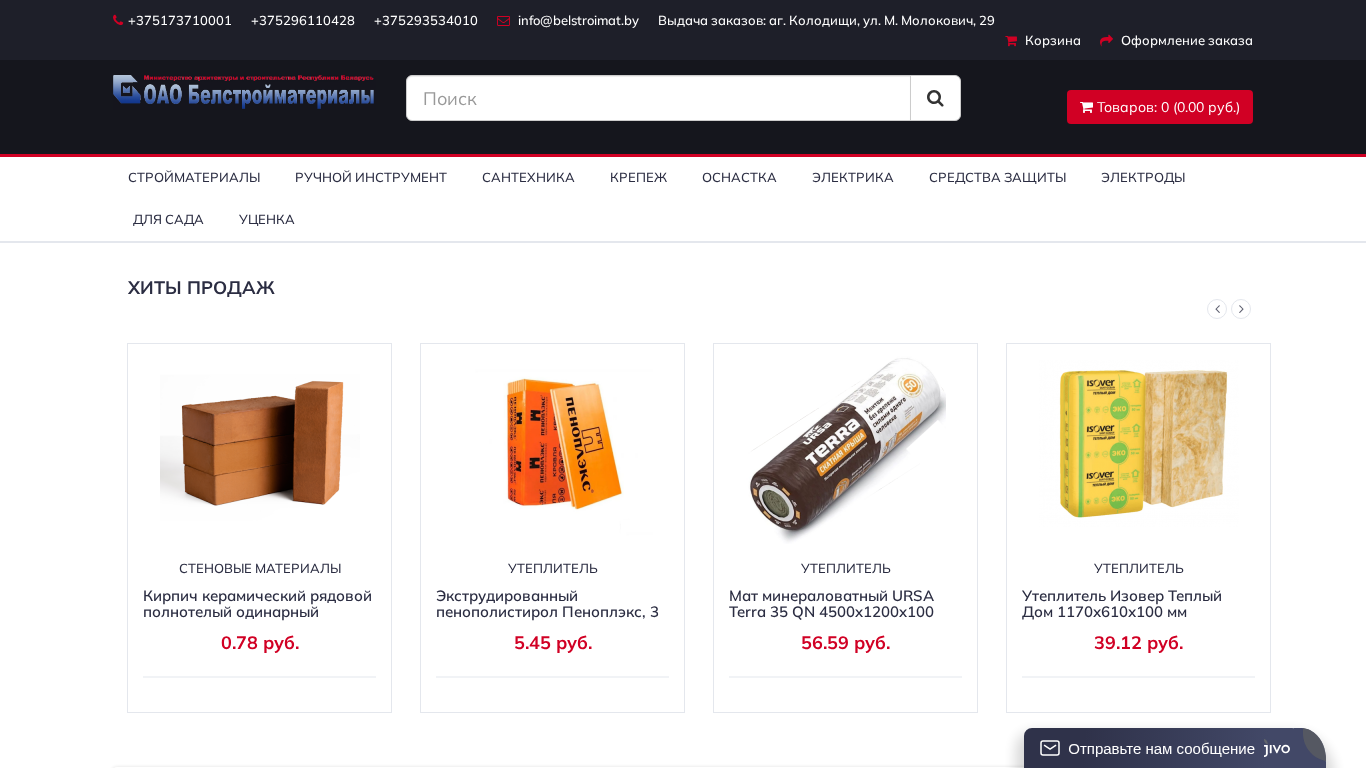Click the phone icon next to +375173710001

point(118,21)
